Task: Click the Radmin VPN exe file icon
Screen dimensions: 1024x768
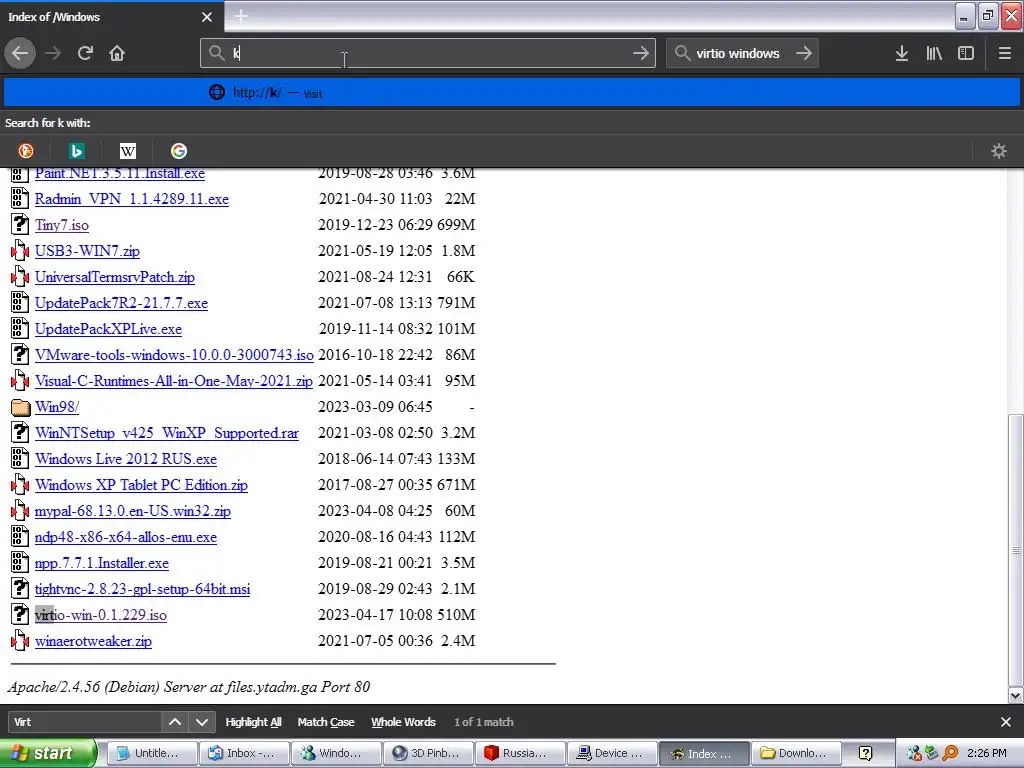Action: (20, 199)
